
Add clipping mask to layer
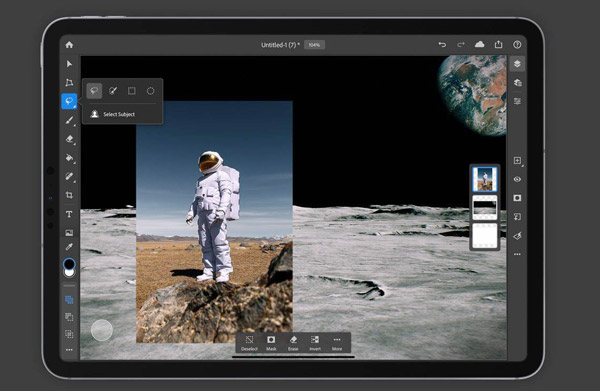click(517, 217)
